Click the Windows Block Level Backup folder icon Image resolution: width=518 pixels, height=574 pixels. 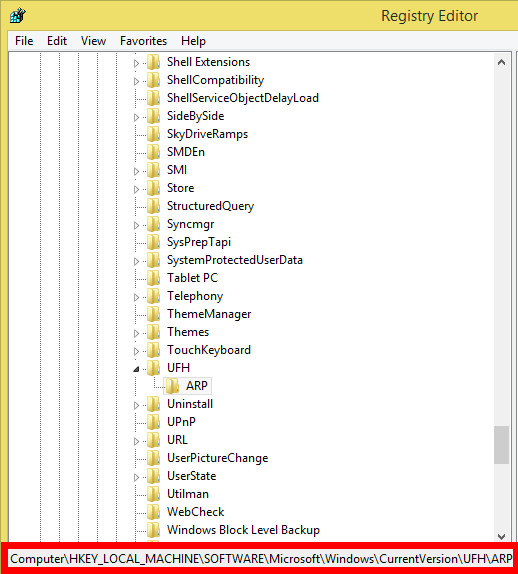click(154, 530)
